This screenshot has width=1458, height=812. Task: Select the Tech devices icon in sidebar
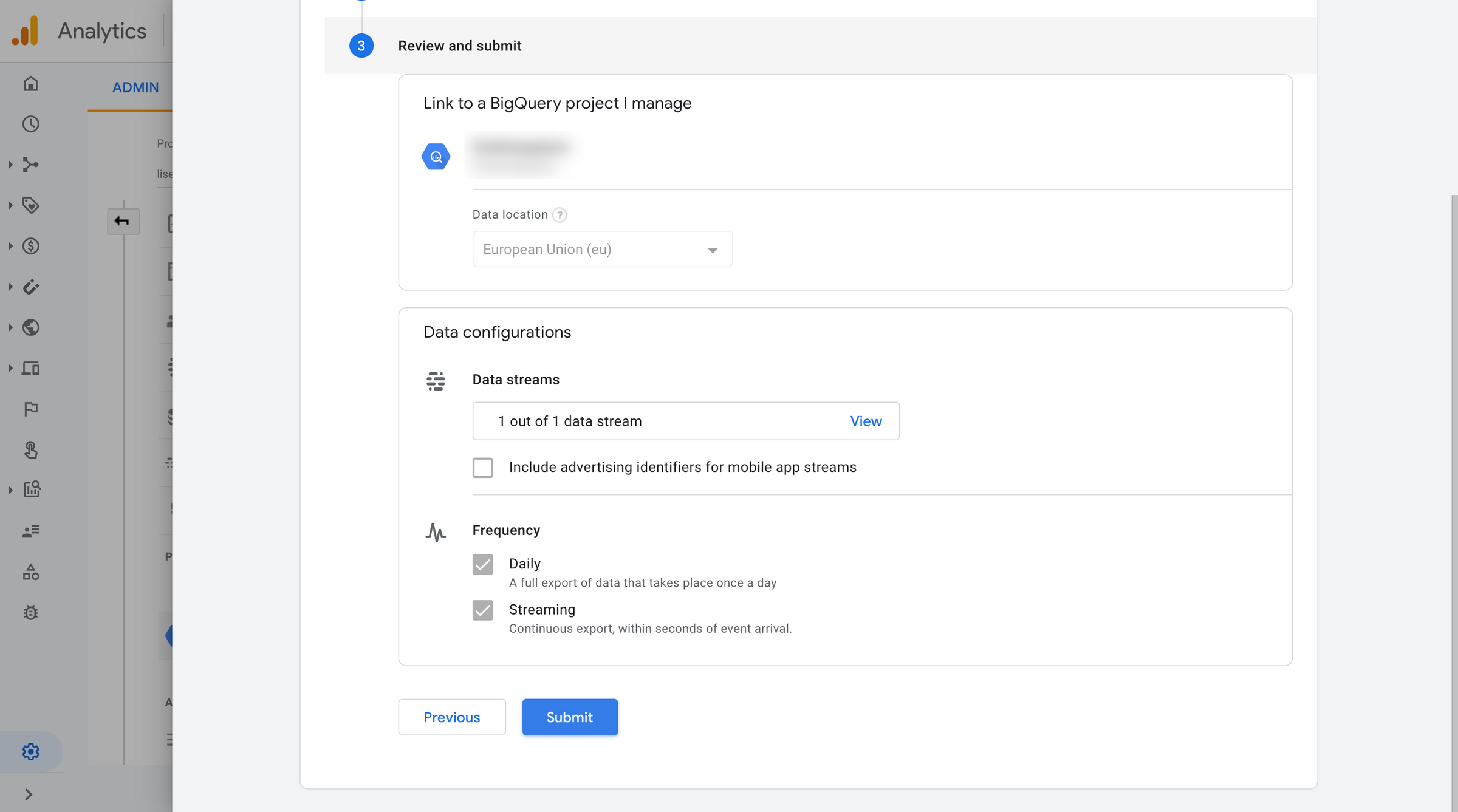click(31, 368)
